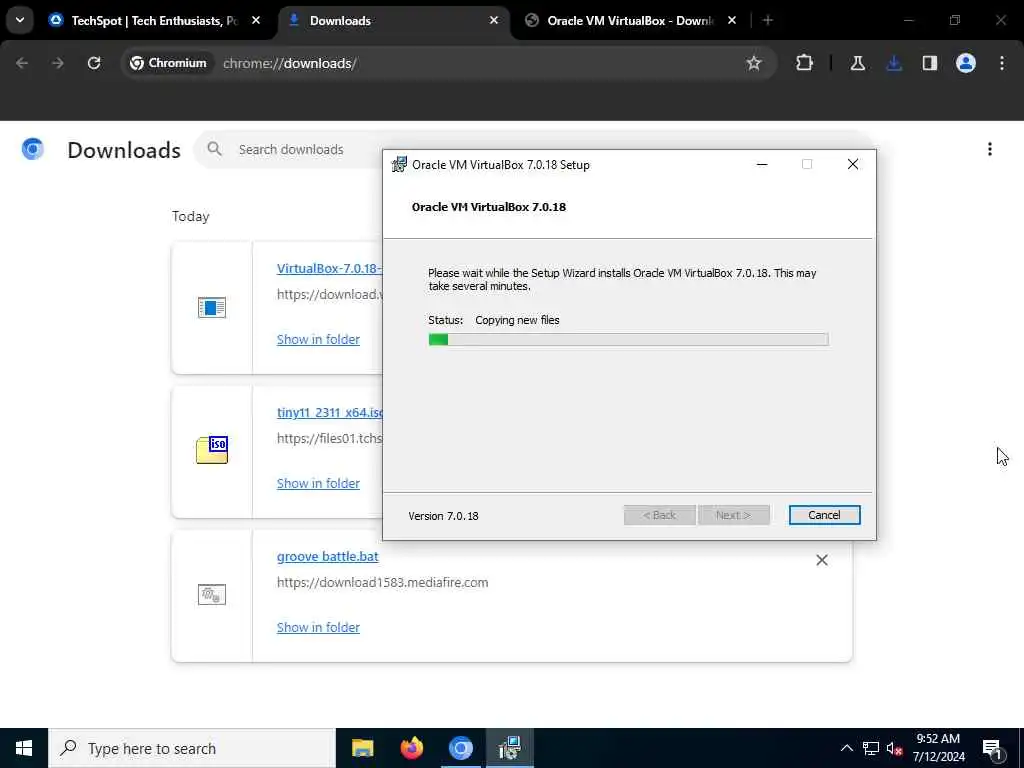This screenshot has width=1024, height=768.
Task: Close the TechSpot tab
Action: (x=256, y=21)
